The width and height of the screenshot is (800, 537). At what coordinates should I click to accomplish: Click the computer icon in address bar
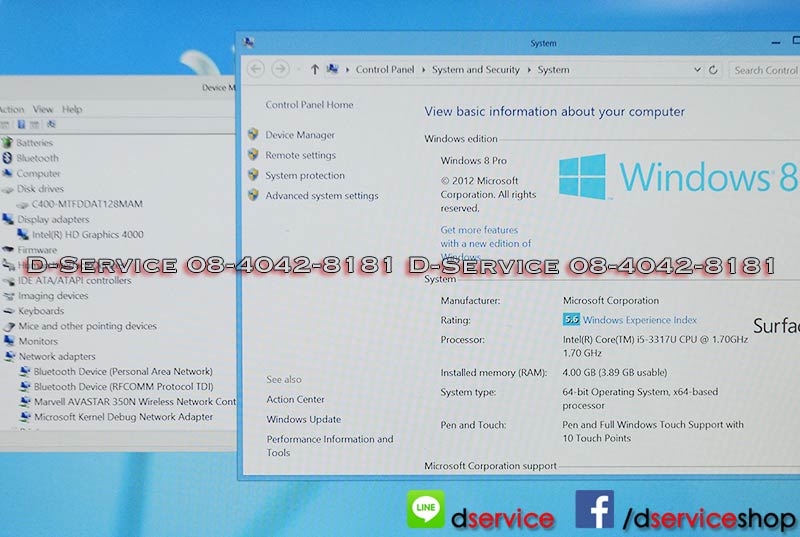(333, 69)
